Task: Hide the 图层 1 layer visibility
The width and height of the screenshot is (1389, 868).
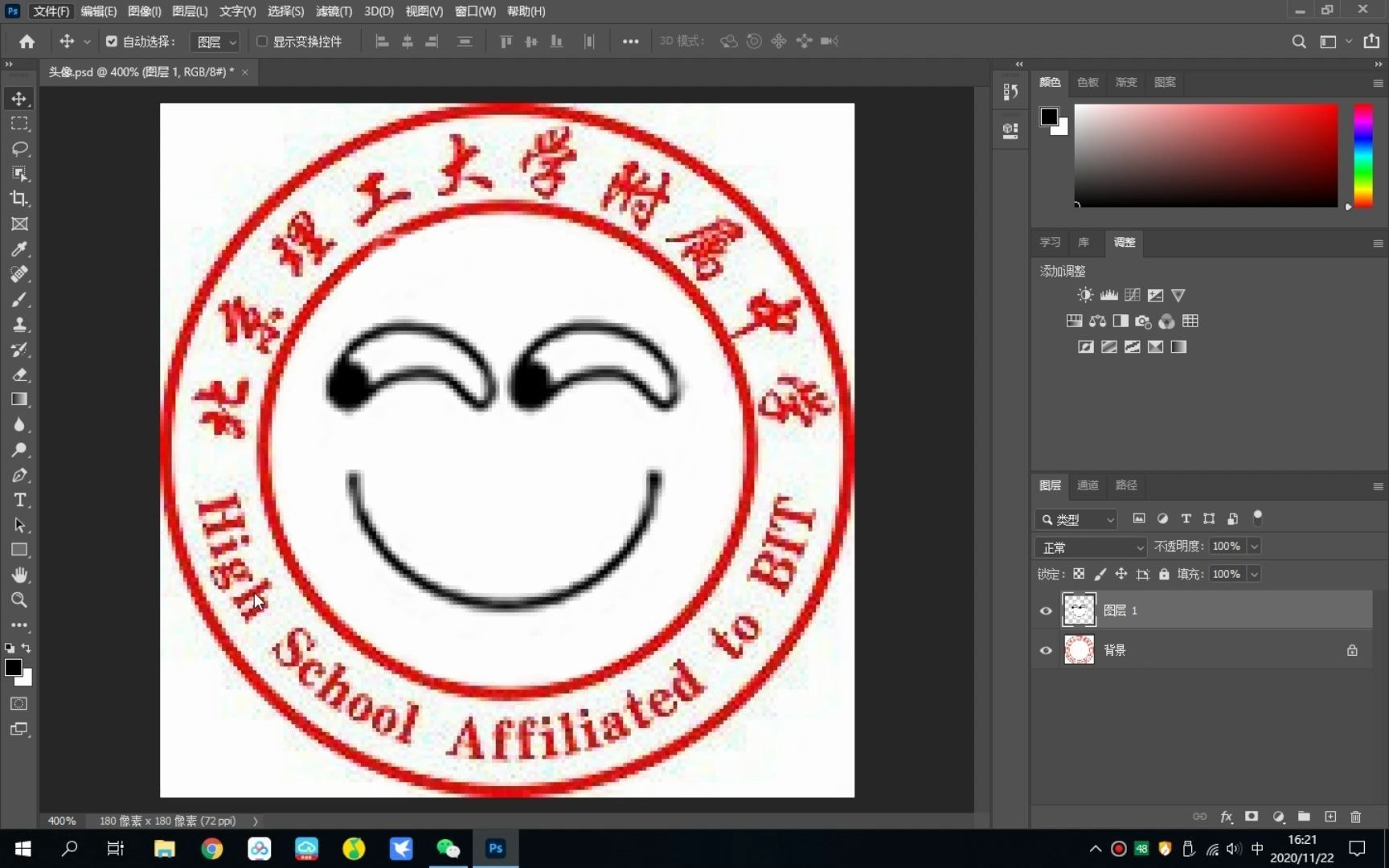Action: pos(1046,611)
